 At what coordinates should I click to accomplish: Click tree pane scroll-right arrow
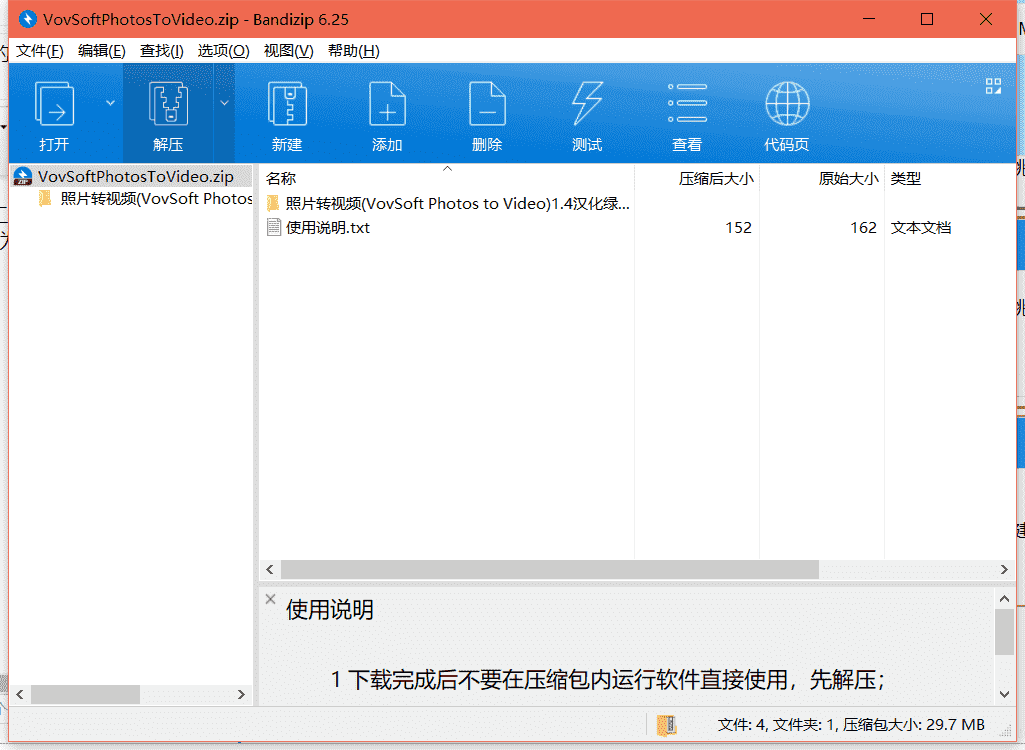[x=241, y=694]
